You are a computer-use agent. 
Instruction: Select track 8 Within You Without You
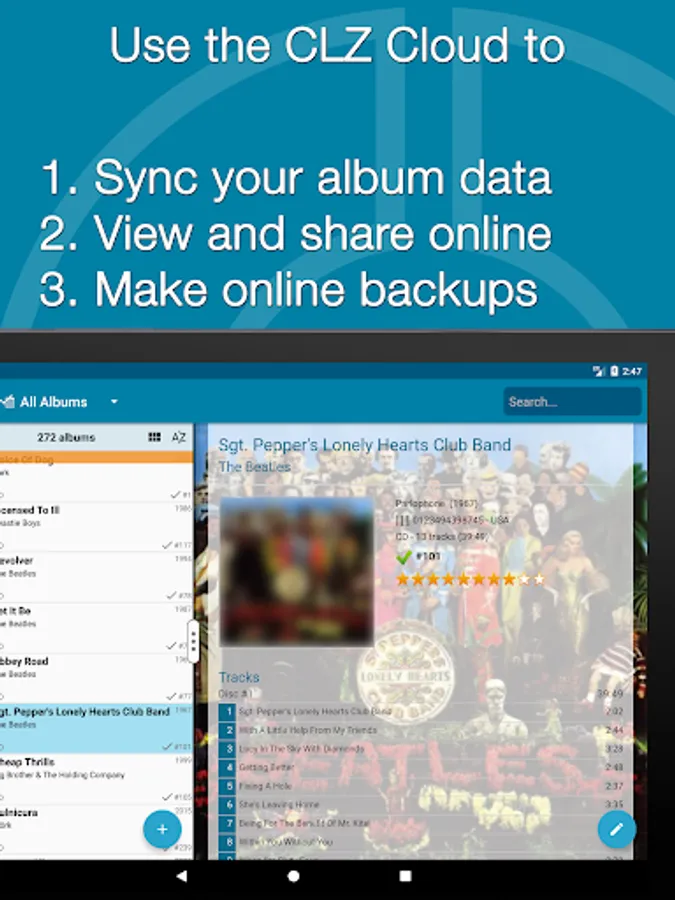421,842
